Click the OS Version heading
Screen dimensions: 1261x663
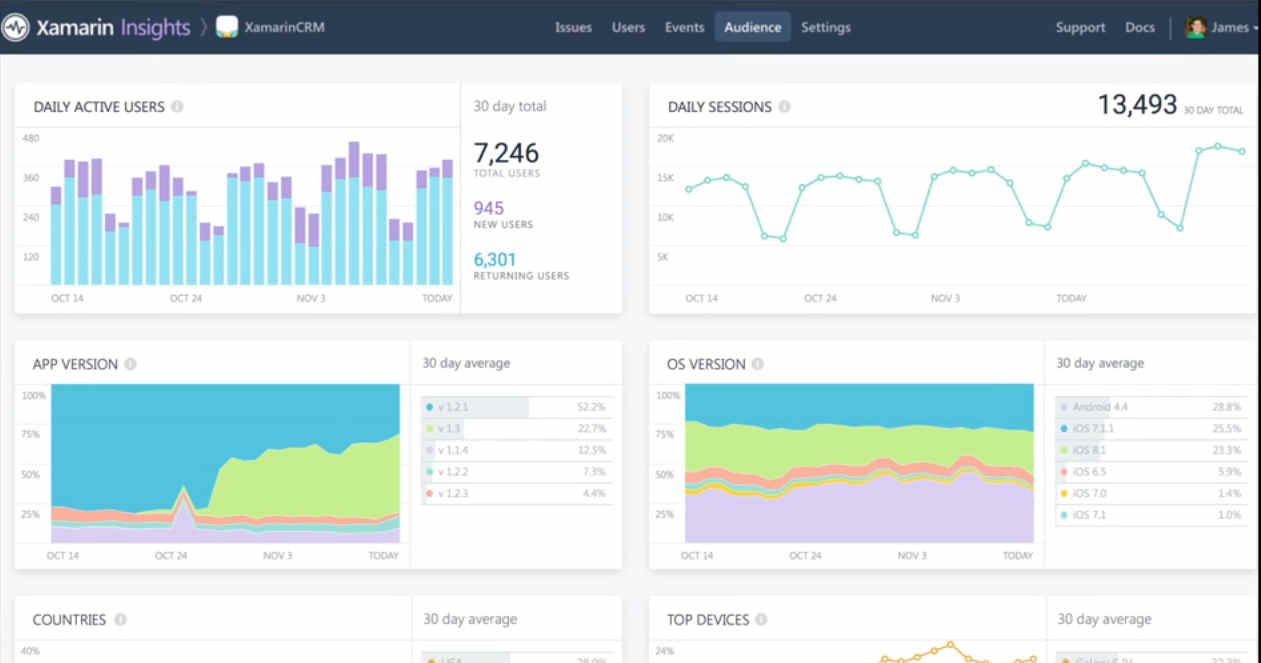[706, 364]
